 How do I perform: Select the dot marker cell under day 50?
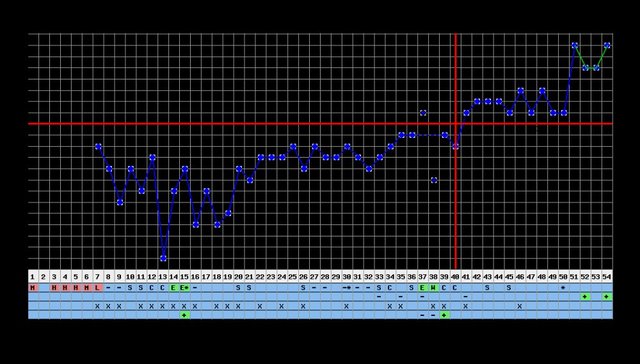tap(563, 288)
